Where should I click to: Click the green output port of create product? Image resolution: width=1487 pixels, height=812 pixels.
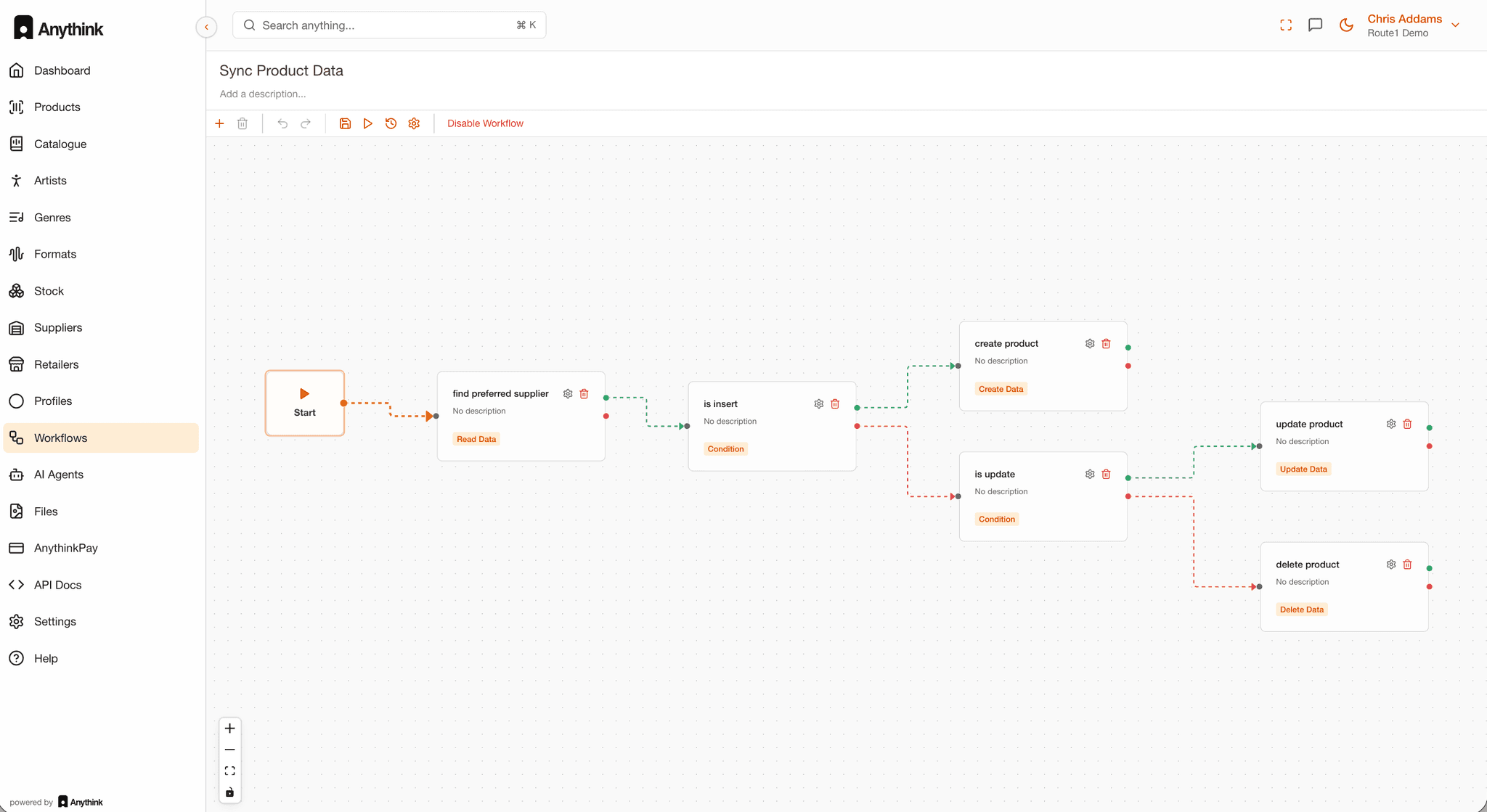(x=1128, y=348)
